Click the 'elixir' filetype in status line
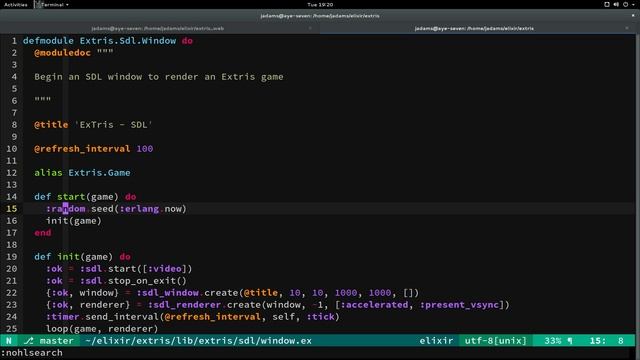Viewport: 640px width, 360px height. [x=436, y=341]
